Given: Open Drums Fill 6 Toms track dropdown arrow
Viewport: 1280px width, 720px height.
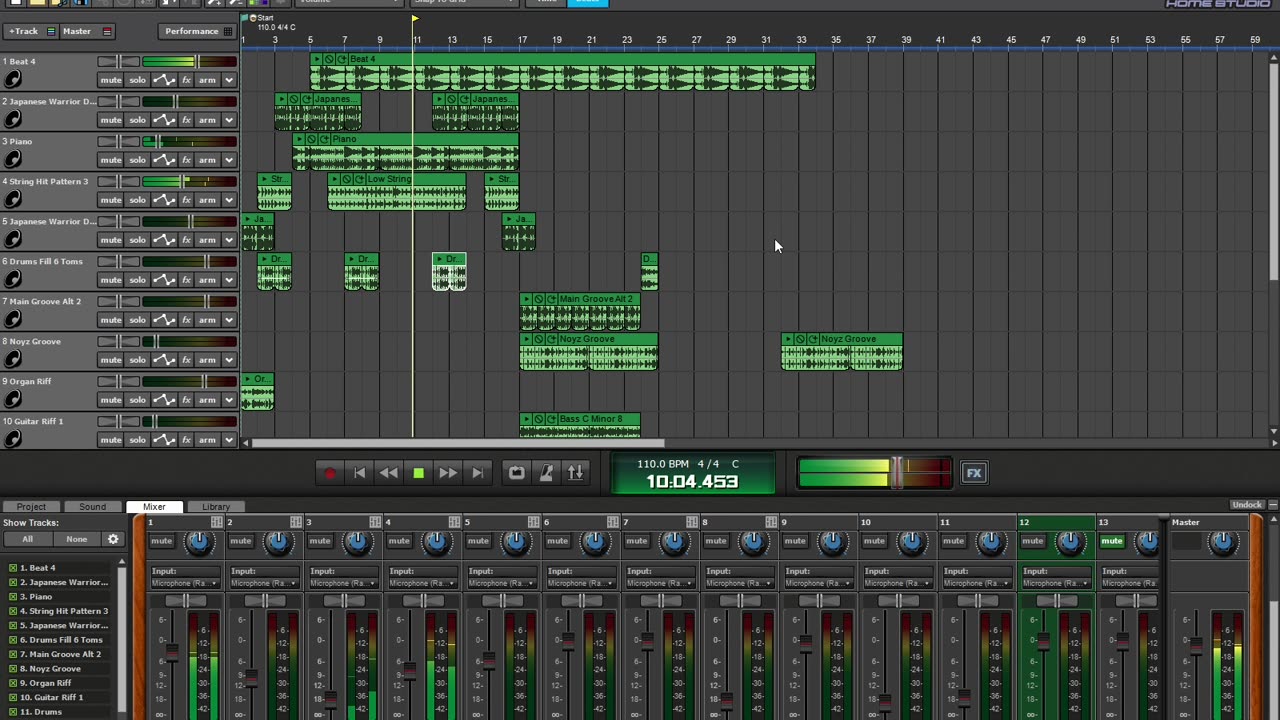Looking at the screenshot, I should [x=229, y=280].
